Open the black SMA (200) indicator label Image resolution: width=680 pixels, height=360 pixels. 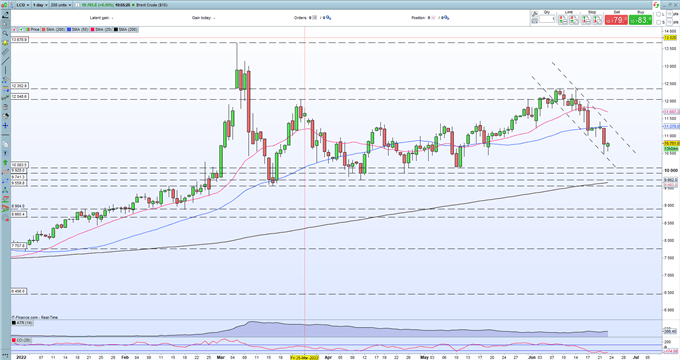click(126, 29)
